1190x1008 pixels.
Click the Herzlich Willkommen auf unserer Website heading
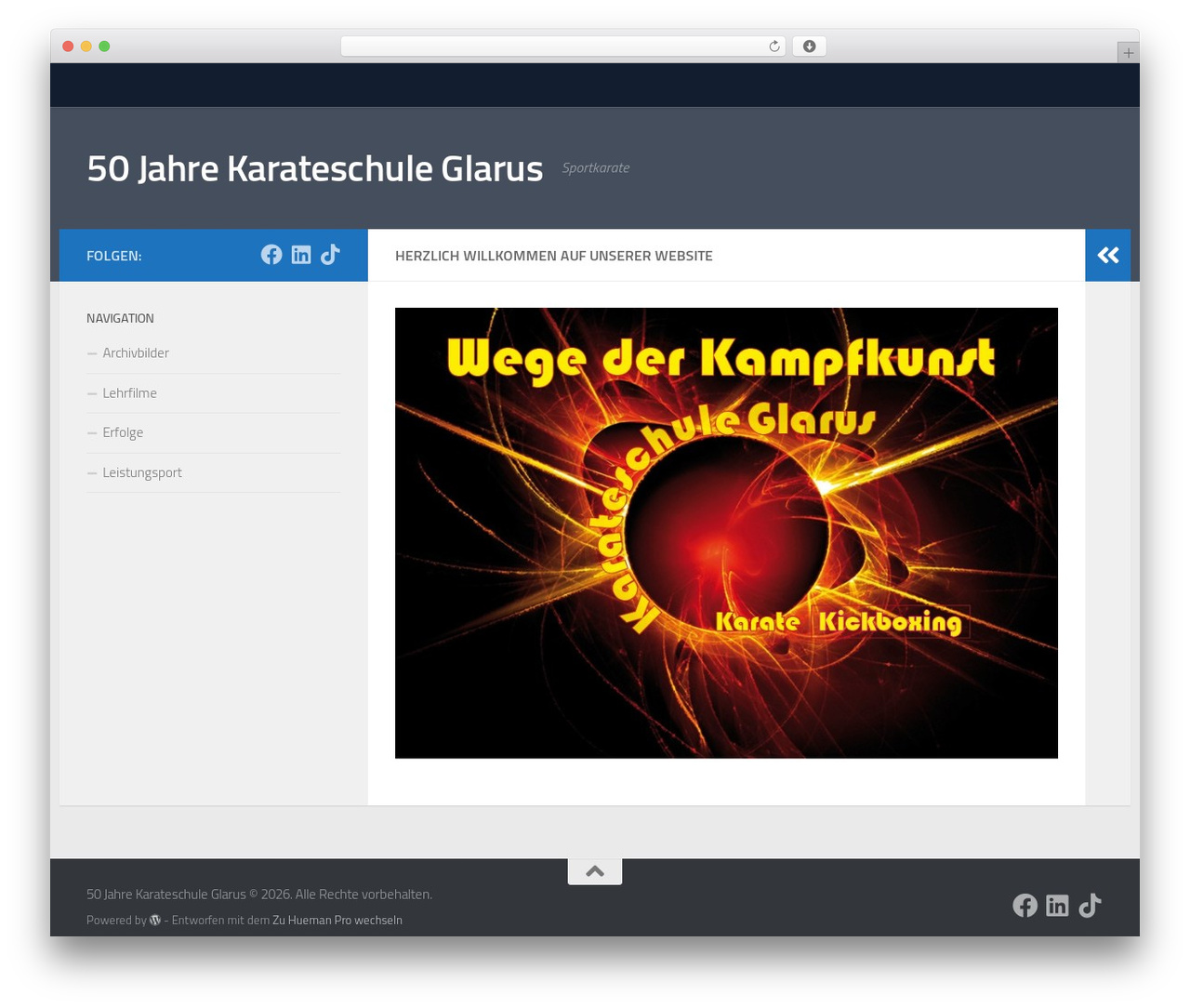pyautogui.click(x=554, y=256)
